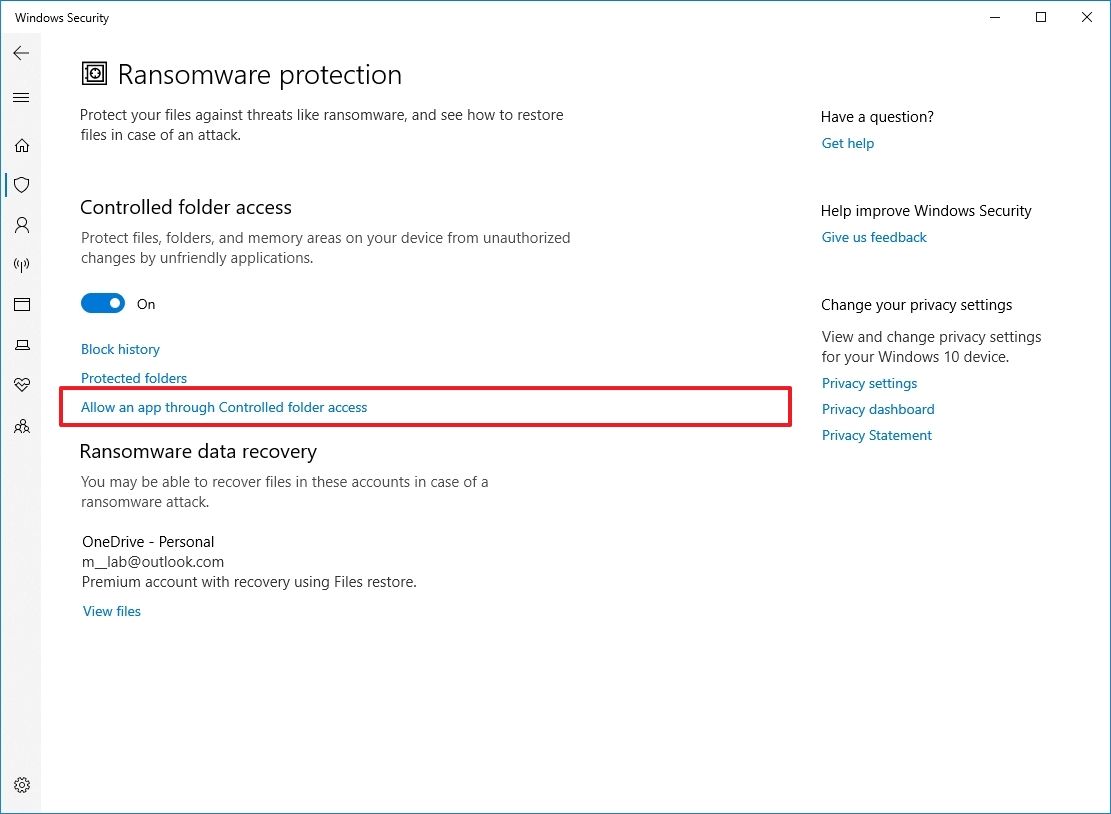The width and height of the screenshot is (1111, 814).
Task: Open Account protection in the sidebar
Action: click(22, 225)
